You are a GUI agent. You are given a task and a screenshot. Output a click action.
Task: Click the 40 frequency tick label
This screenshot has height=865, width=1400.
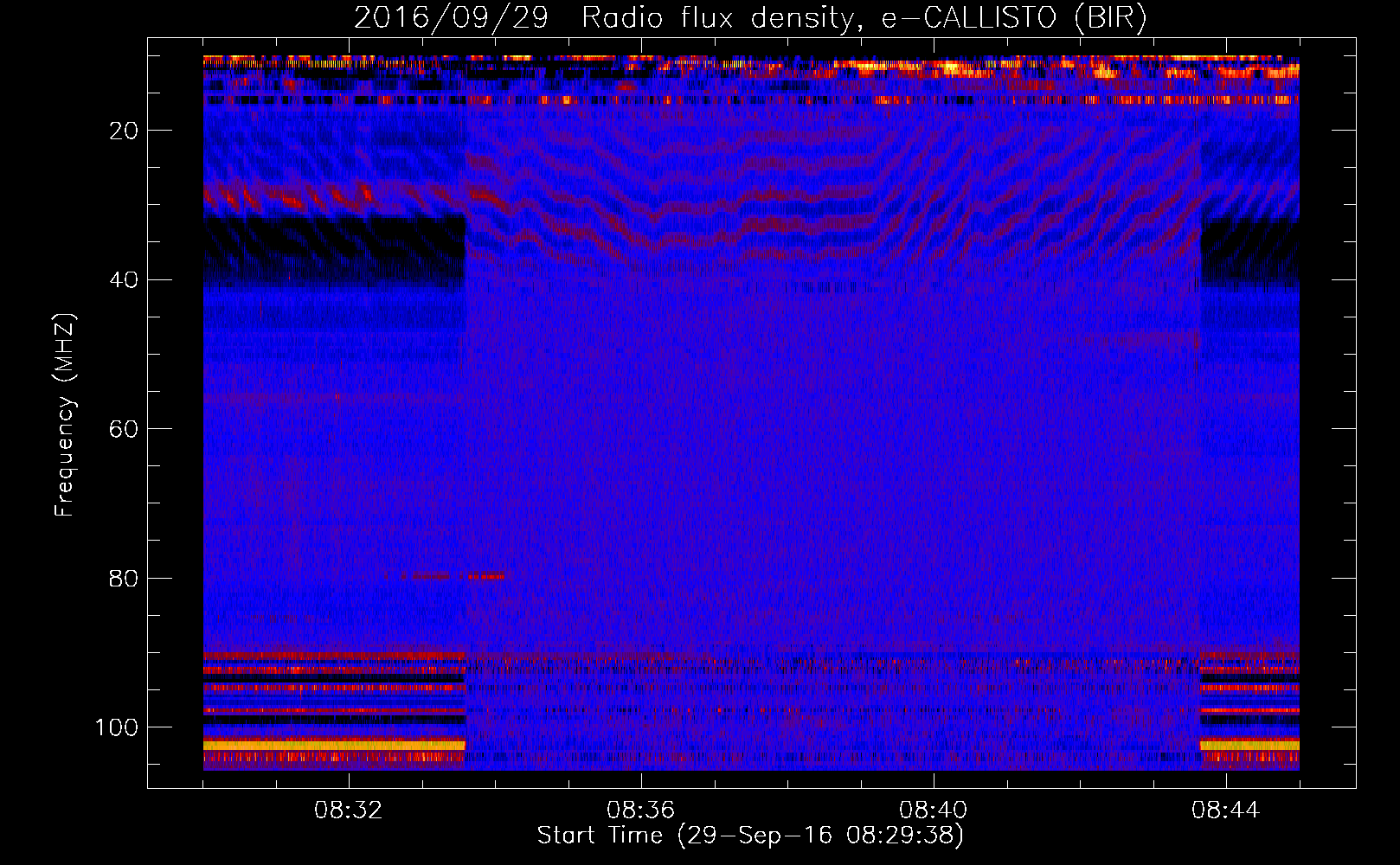point(125,280)
